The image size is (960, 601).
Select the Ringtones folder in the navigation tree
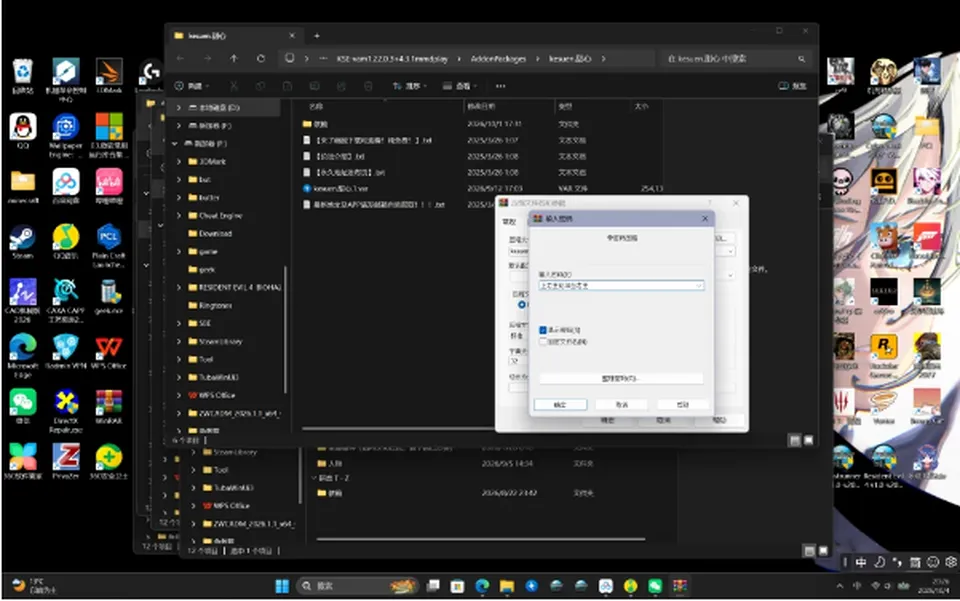pos(215,305)
